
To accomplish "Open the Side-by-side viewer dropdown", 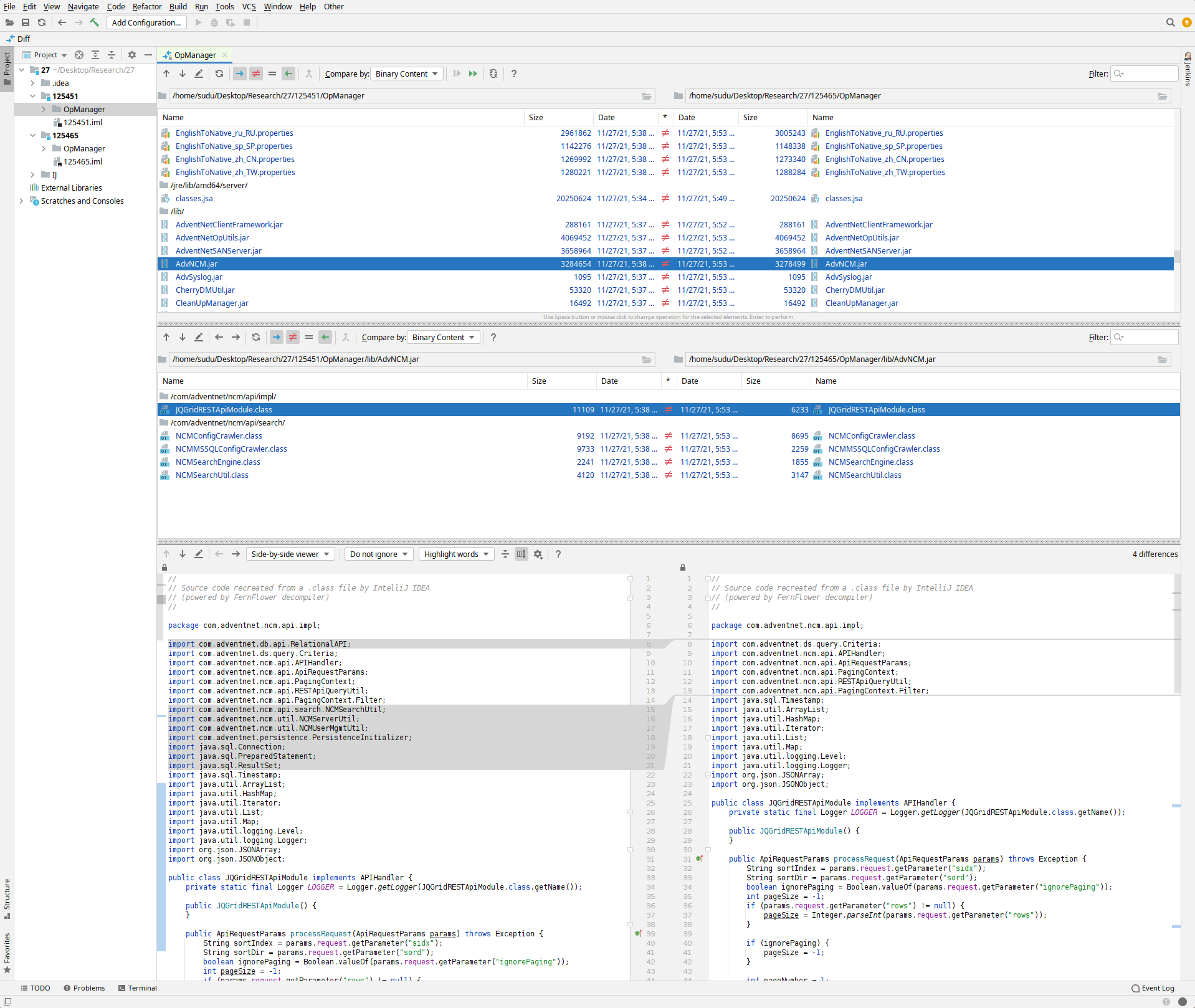I will [x=290, y=554].
